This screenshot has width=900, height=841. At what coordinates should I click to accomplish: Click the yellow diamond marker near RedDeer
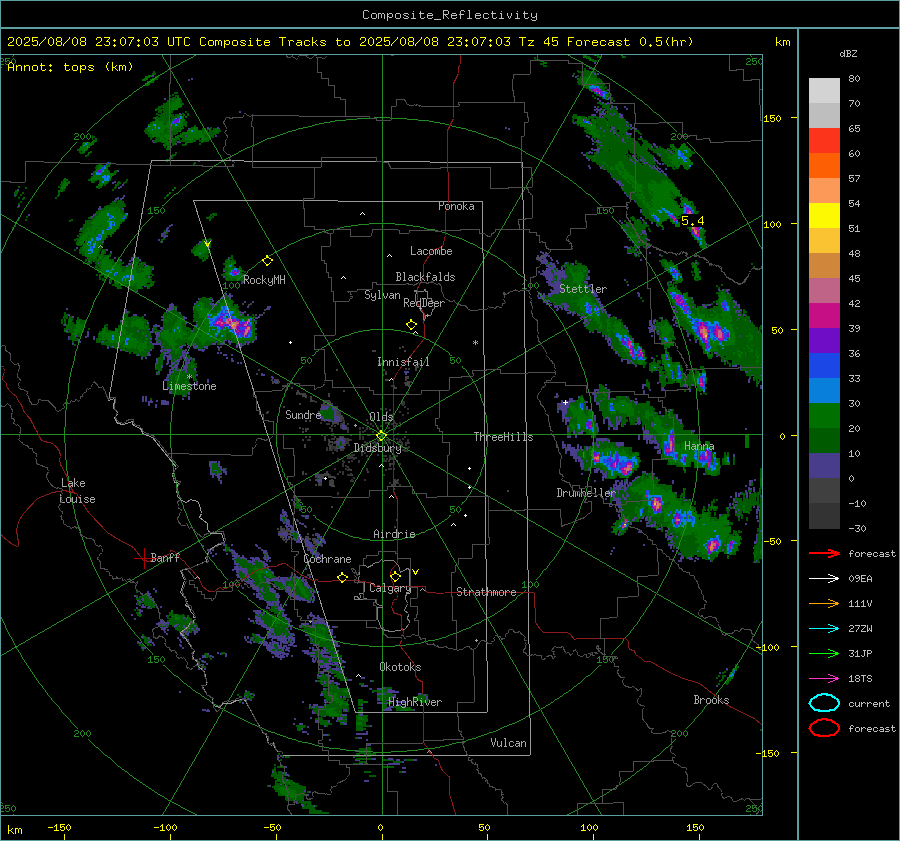click(411, 325)
